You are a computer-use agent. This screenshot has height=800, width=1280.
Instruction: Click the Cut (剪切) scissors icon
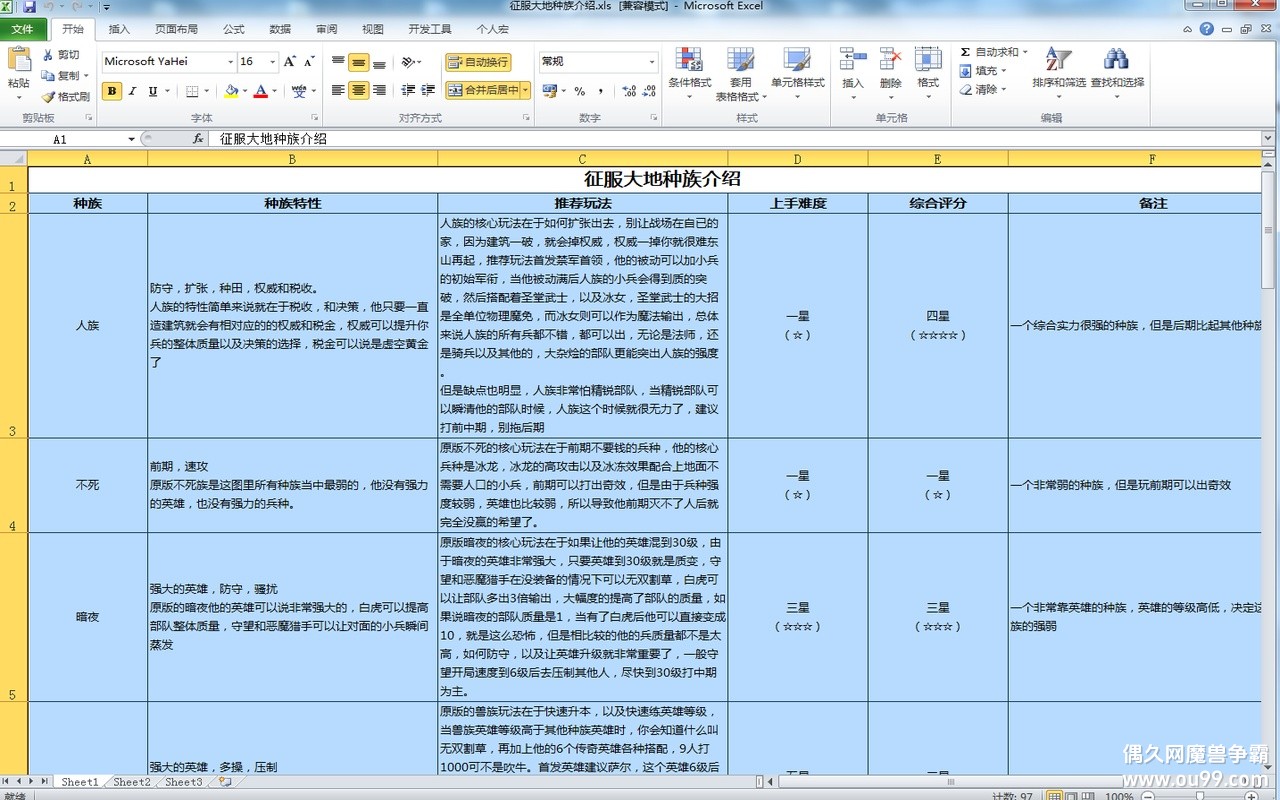point(48,55)
